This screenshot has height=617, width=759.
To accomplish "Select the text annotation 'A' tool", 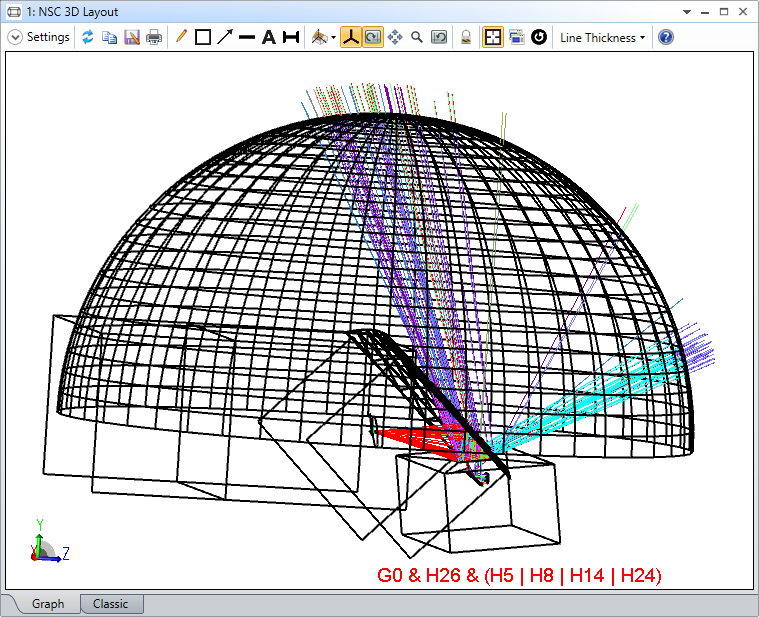I will point(269,37).
